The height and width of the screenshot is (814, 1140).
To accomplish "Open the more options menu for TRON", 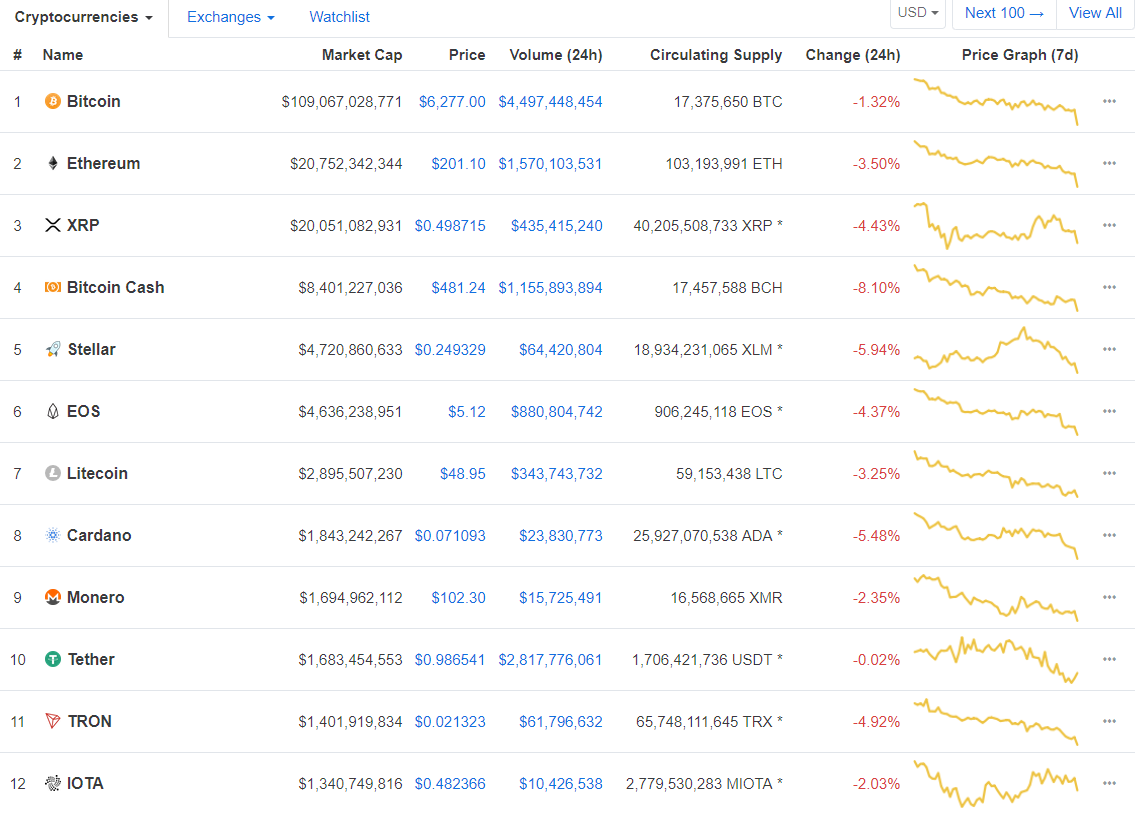I will point(1109,721).
